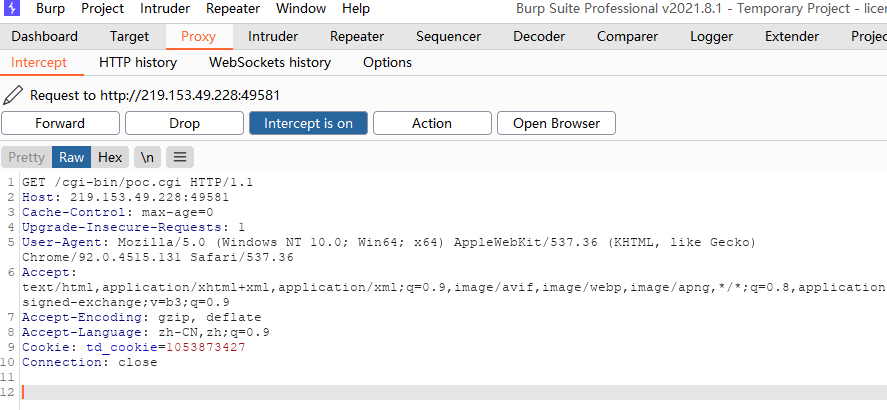The image size is (887, 410).
Task: Place cursor on empty line 12 of request
Action: [x=454, y=392]
